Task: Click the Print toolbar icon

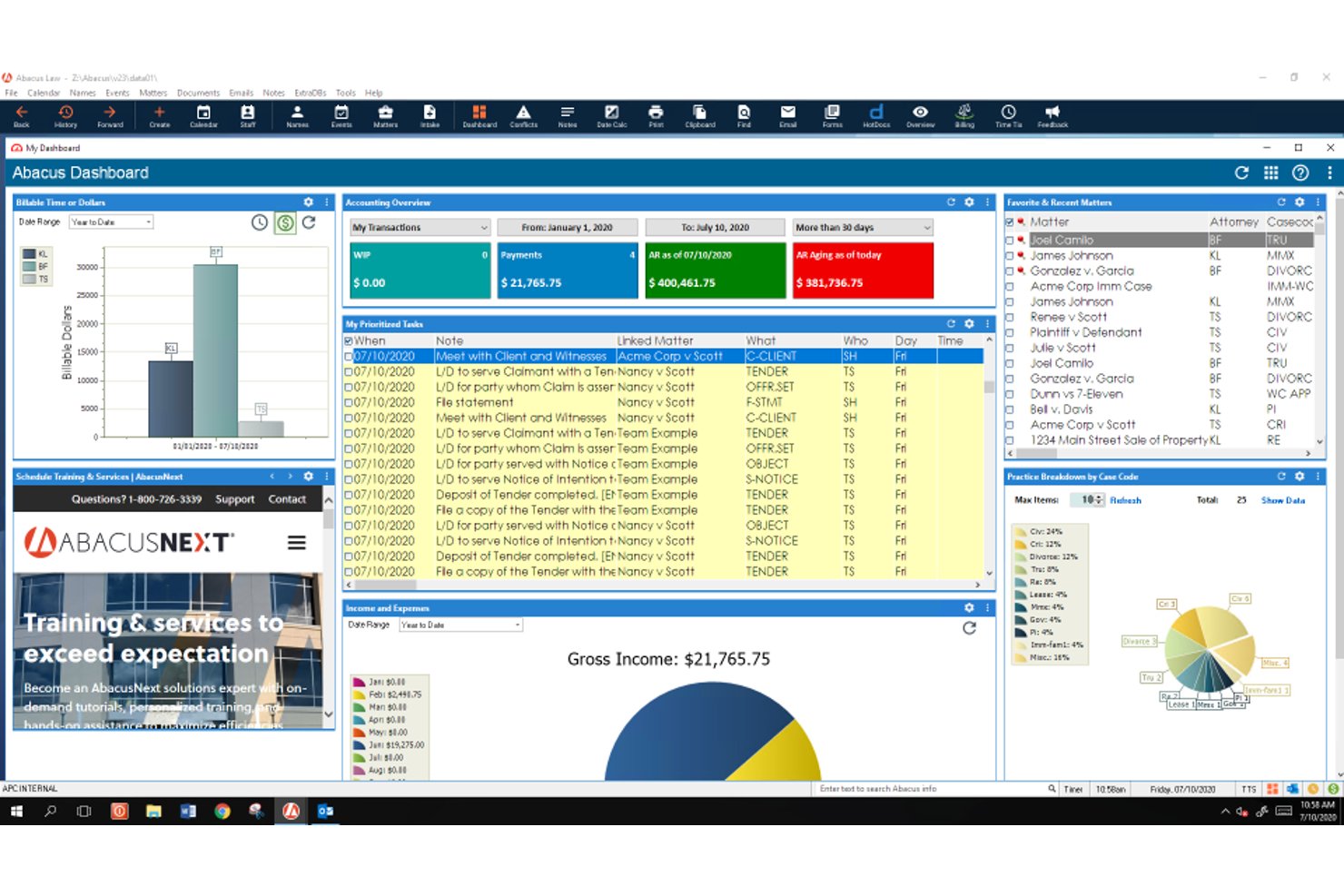Action: point(656,116)
